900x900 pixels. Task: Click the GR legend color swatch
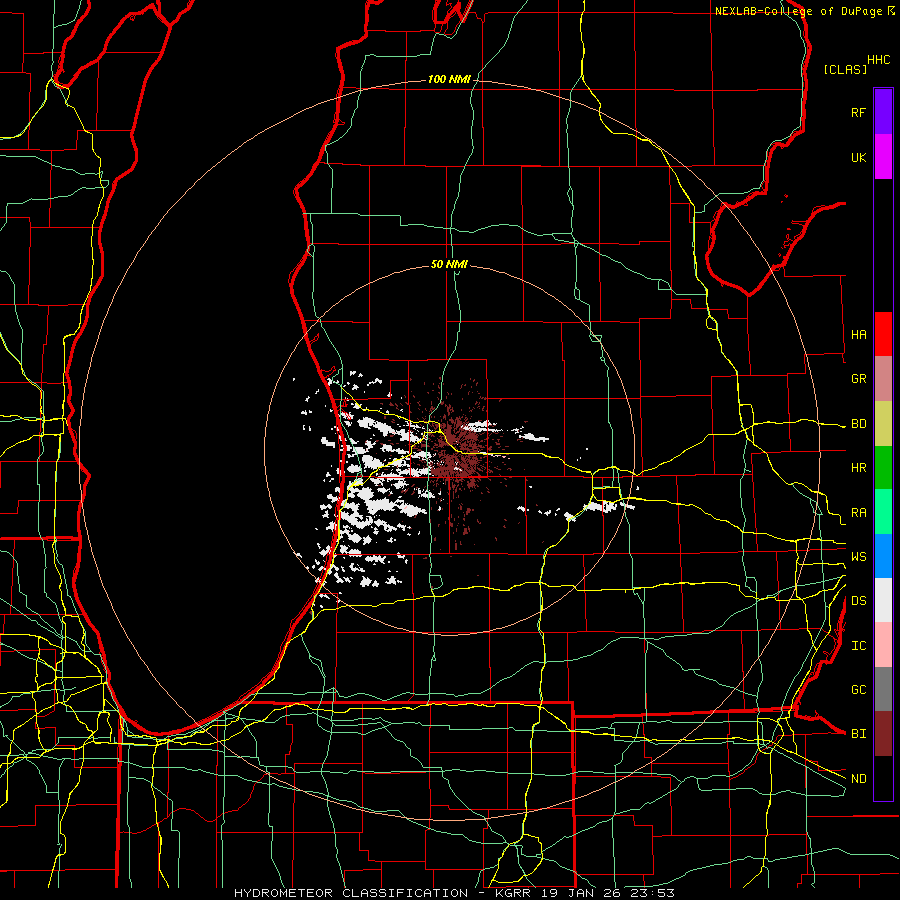(883, 378)
